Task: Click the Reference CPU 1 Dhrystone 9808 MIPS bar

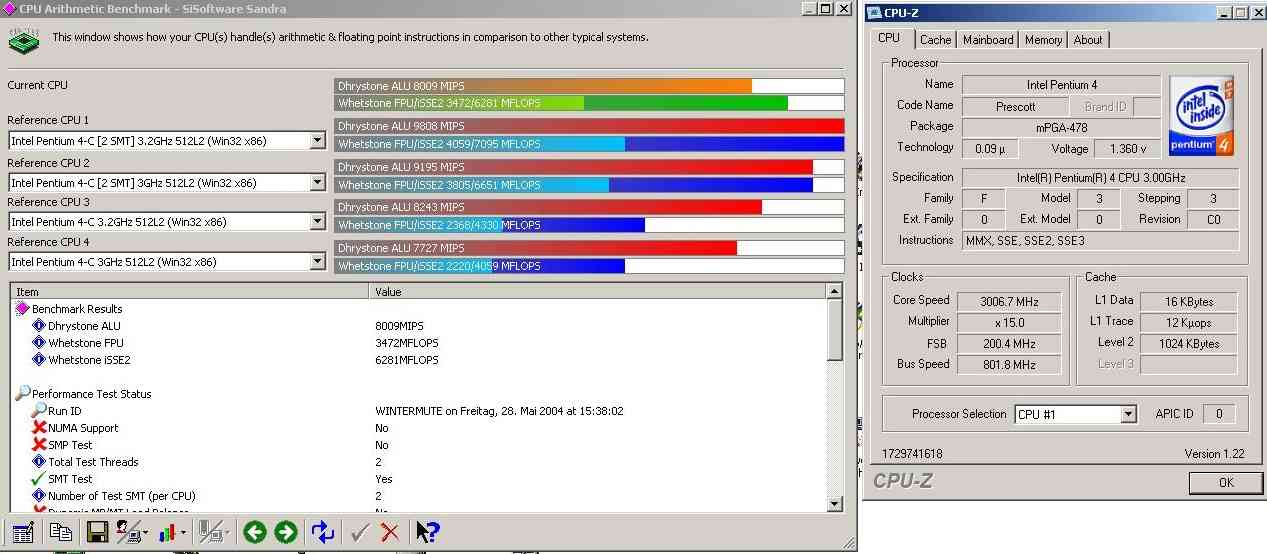Action: coord(589,126)
